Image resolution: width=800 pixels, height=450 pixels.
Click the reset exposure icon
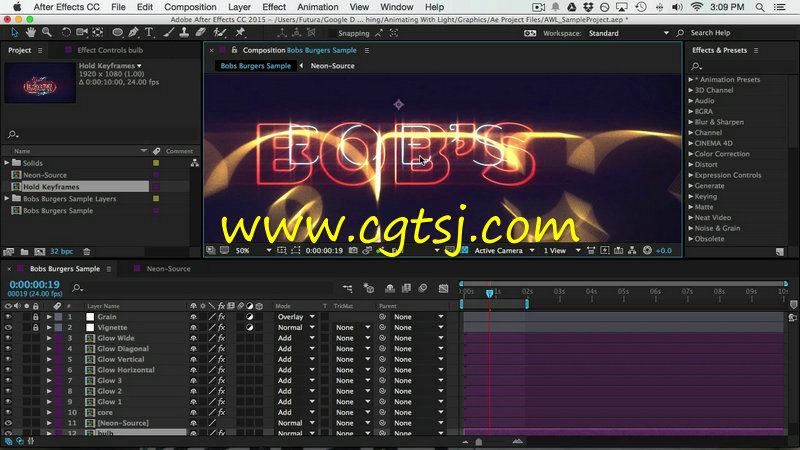(x=647, y=251)
